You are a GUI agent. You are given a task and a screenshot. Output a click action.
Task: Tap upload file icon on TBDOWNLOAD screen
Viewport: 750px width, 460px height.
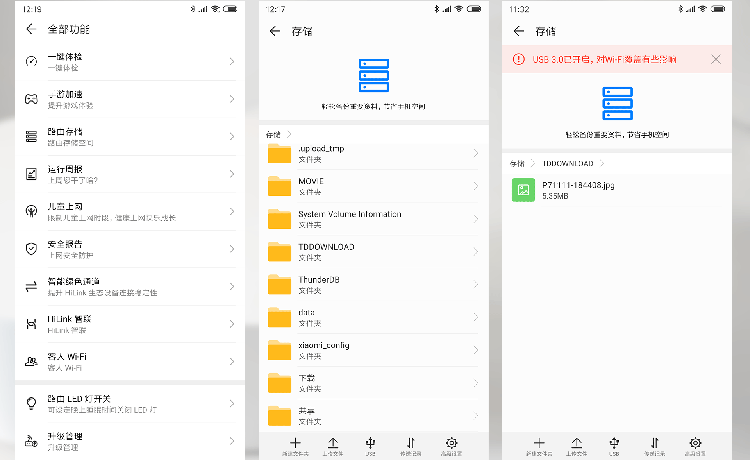577,443
